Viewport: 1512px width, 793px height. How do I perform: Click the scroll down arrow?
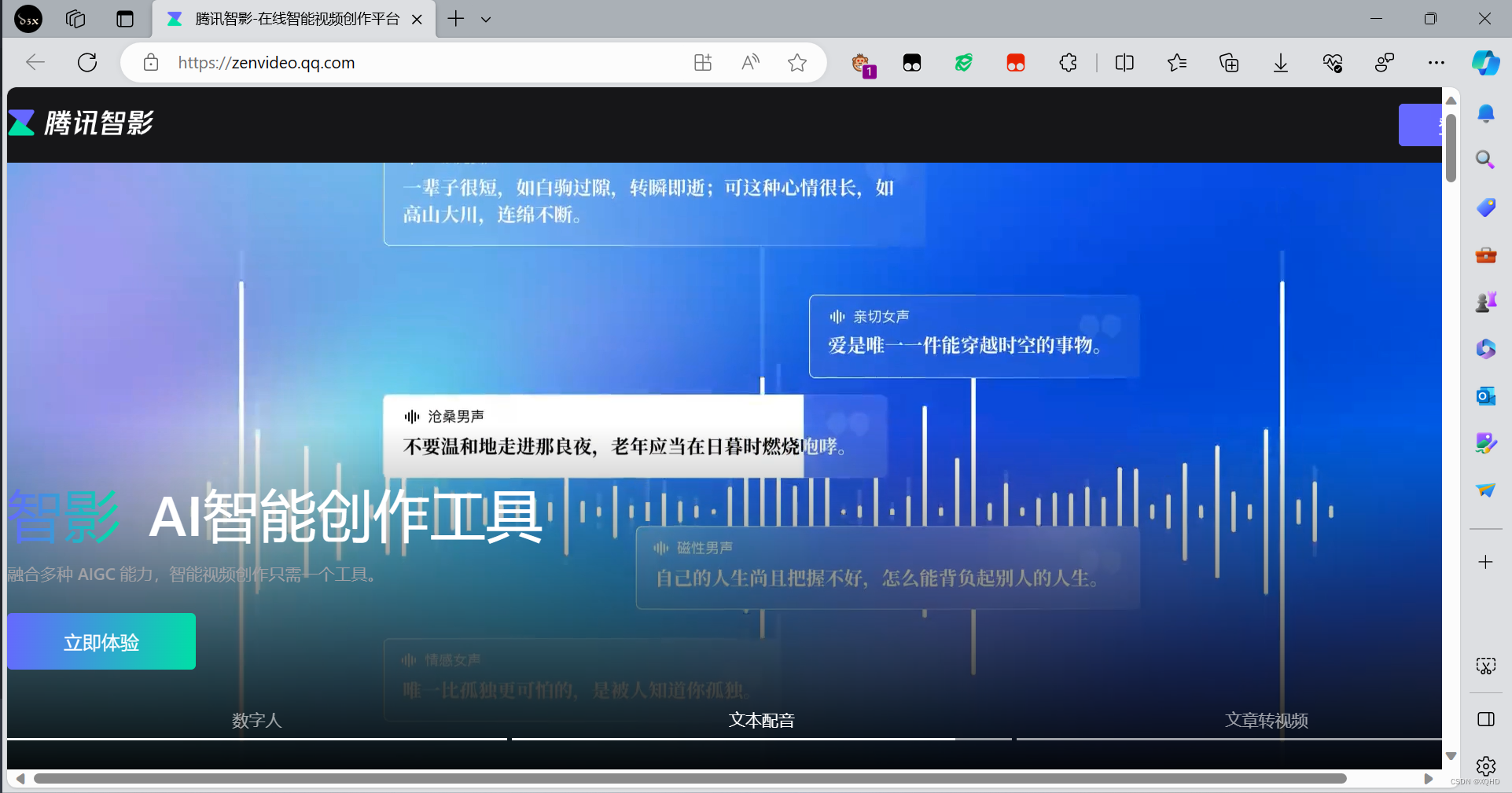[1451, 756]
